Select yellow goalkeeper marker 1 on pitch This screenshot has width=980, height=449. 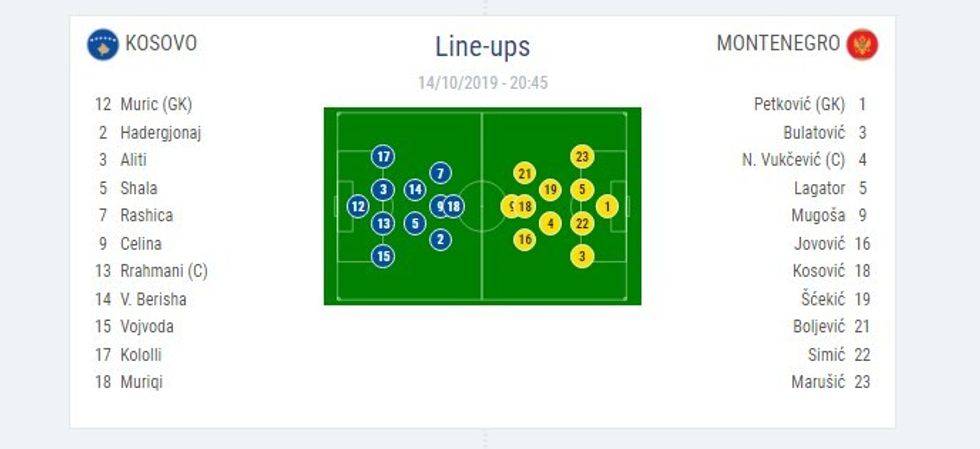(607, 206)
